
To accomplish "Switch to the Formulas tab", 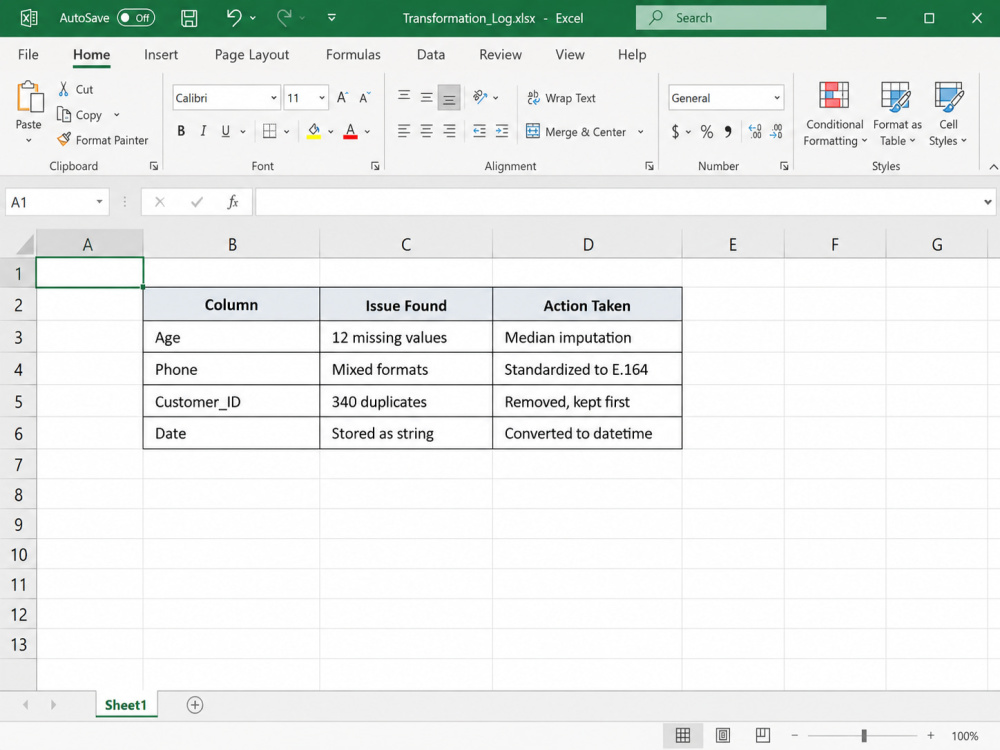I will tap(353, 55).
